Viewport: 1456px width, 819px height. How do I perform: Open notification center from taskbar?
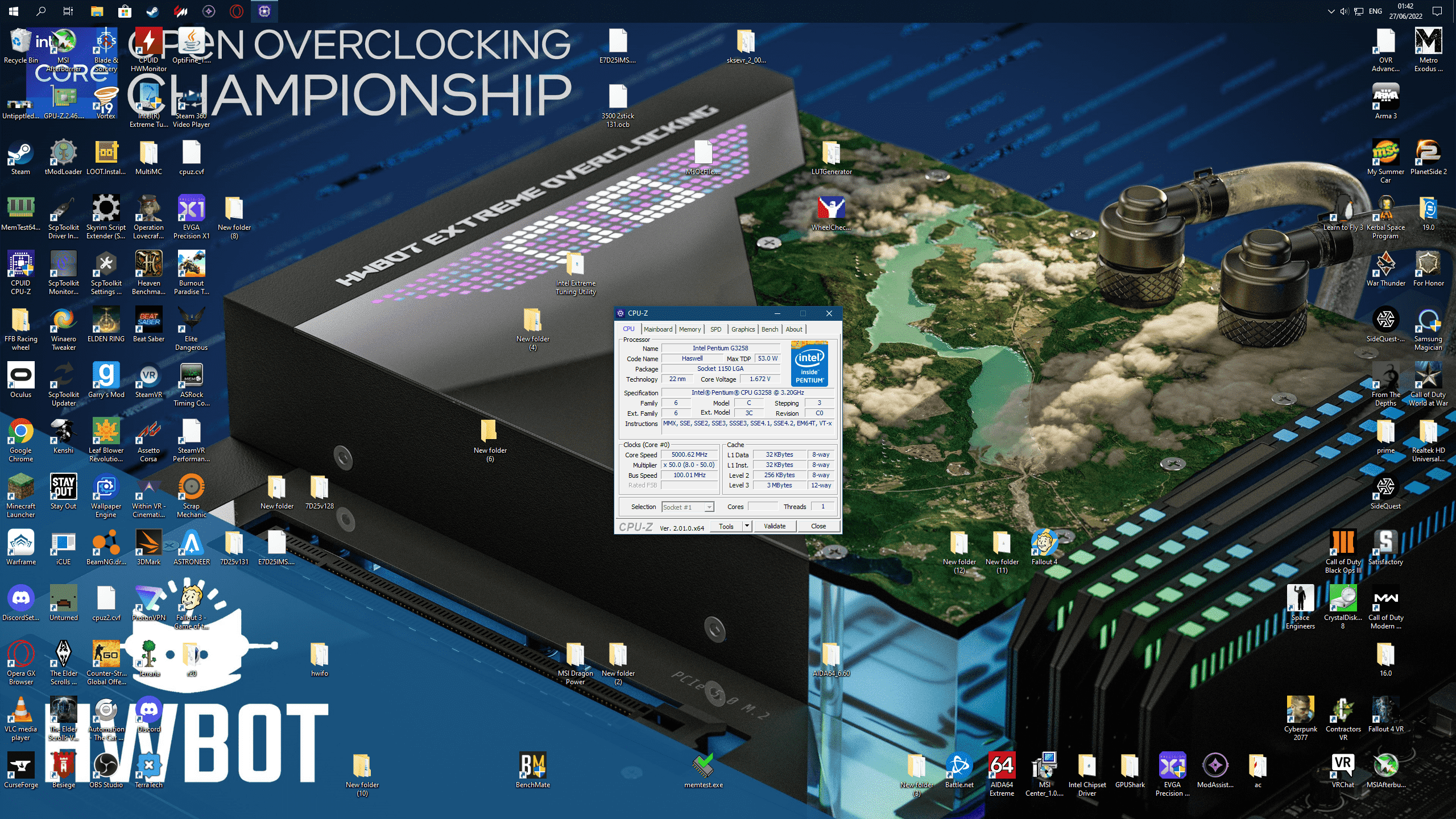coord(1437,11)
